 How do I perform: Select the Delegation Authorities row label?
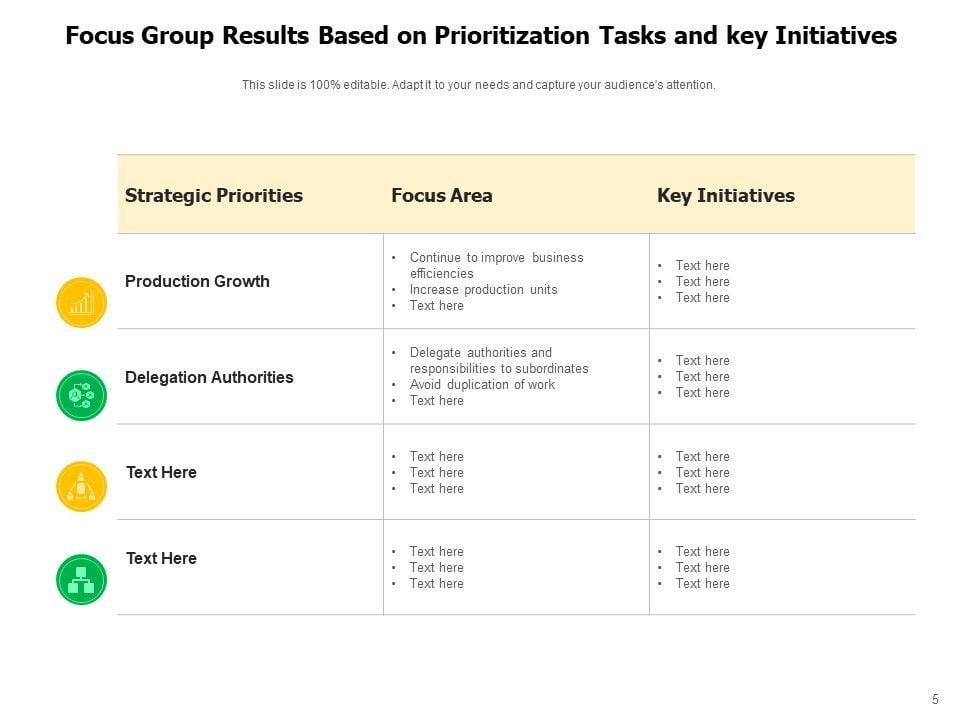[x=209, y=378]
